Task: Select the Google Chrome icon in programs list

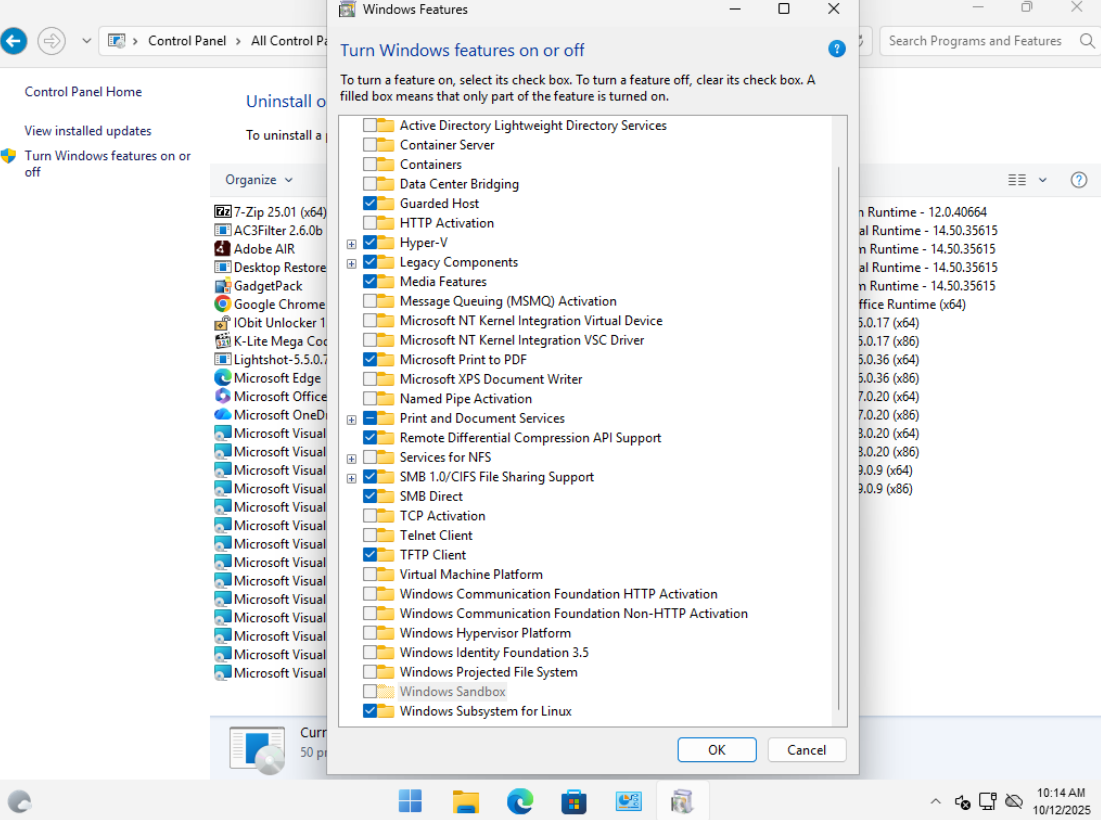Action: [223, 304]
